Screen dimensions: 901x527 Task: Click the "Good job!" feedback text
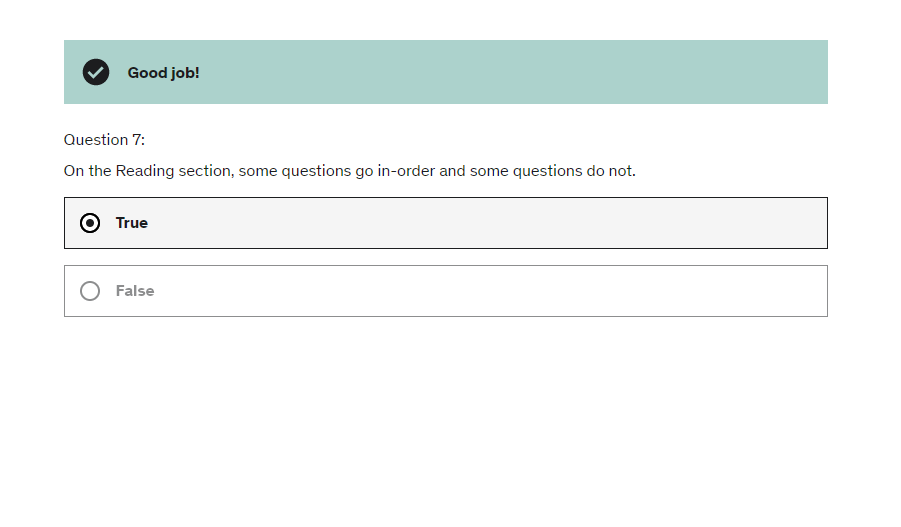pos(163,73)
